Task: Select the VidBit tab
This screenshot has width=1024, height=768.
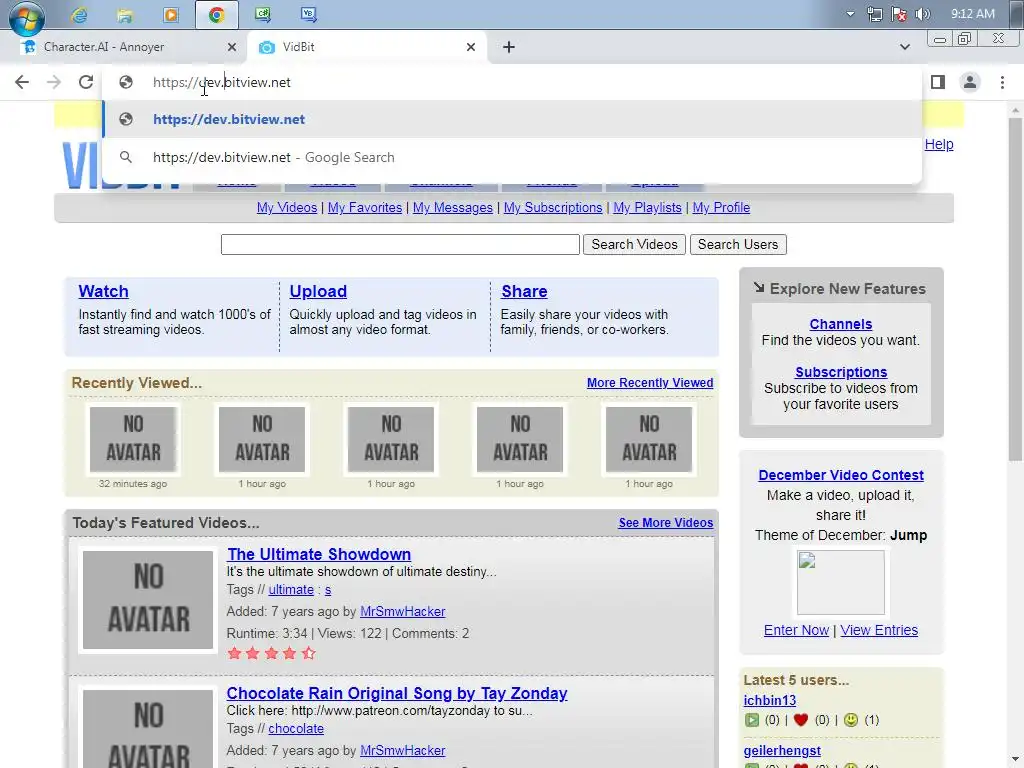Action: tap(366, 47)
